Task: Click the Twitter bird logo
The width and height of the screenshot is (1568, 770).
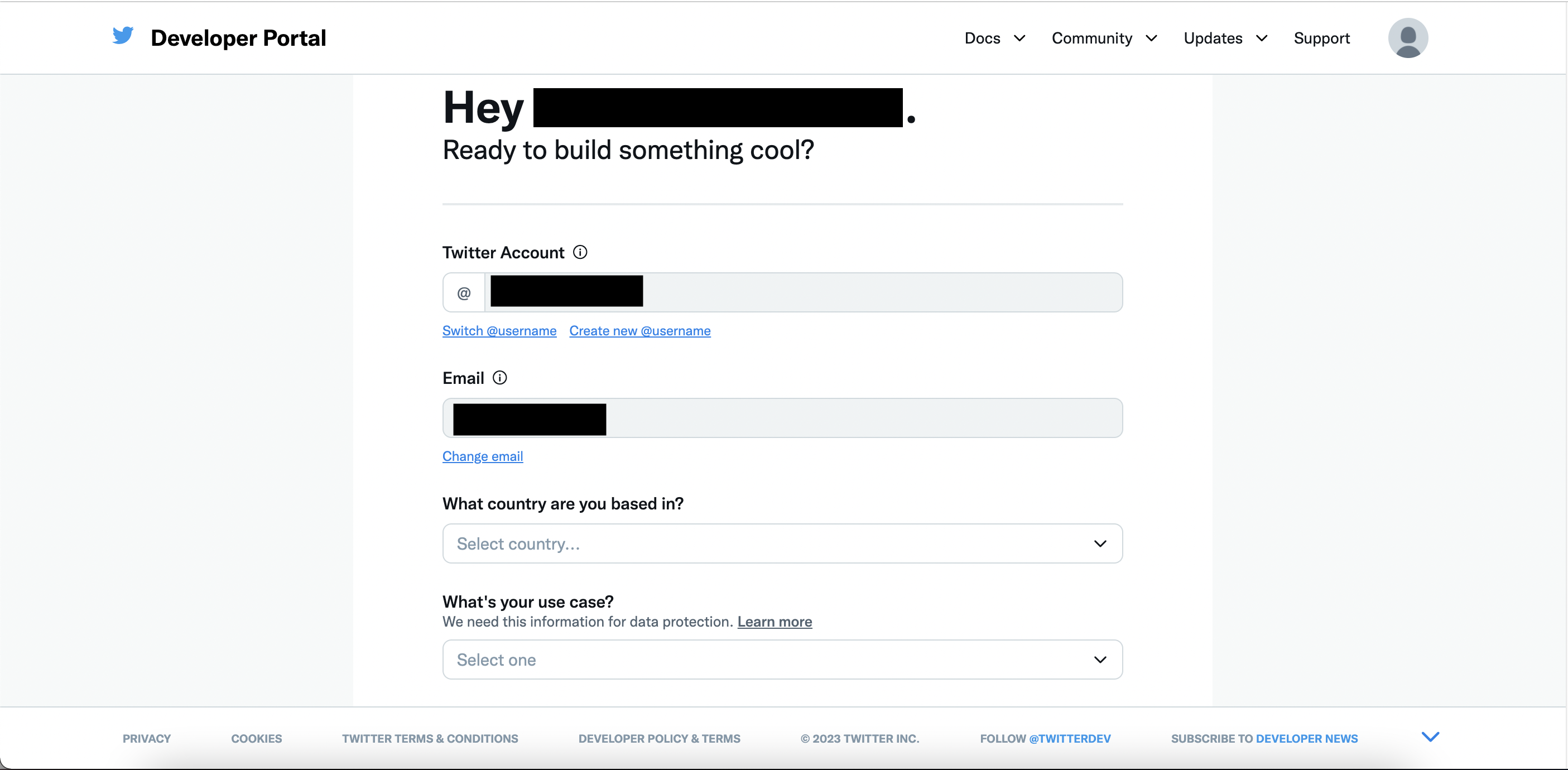Action: pos(123,36)
